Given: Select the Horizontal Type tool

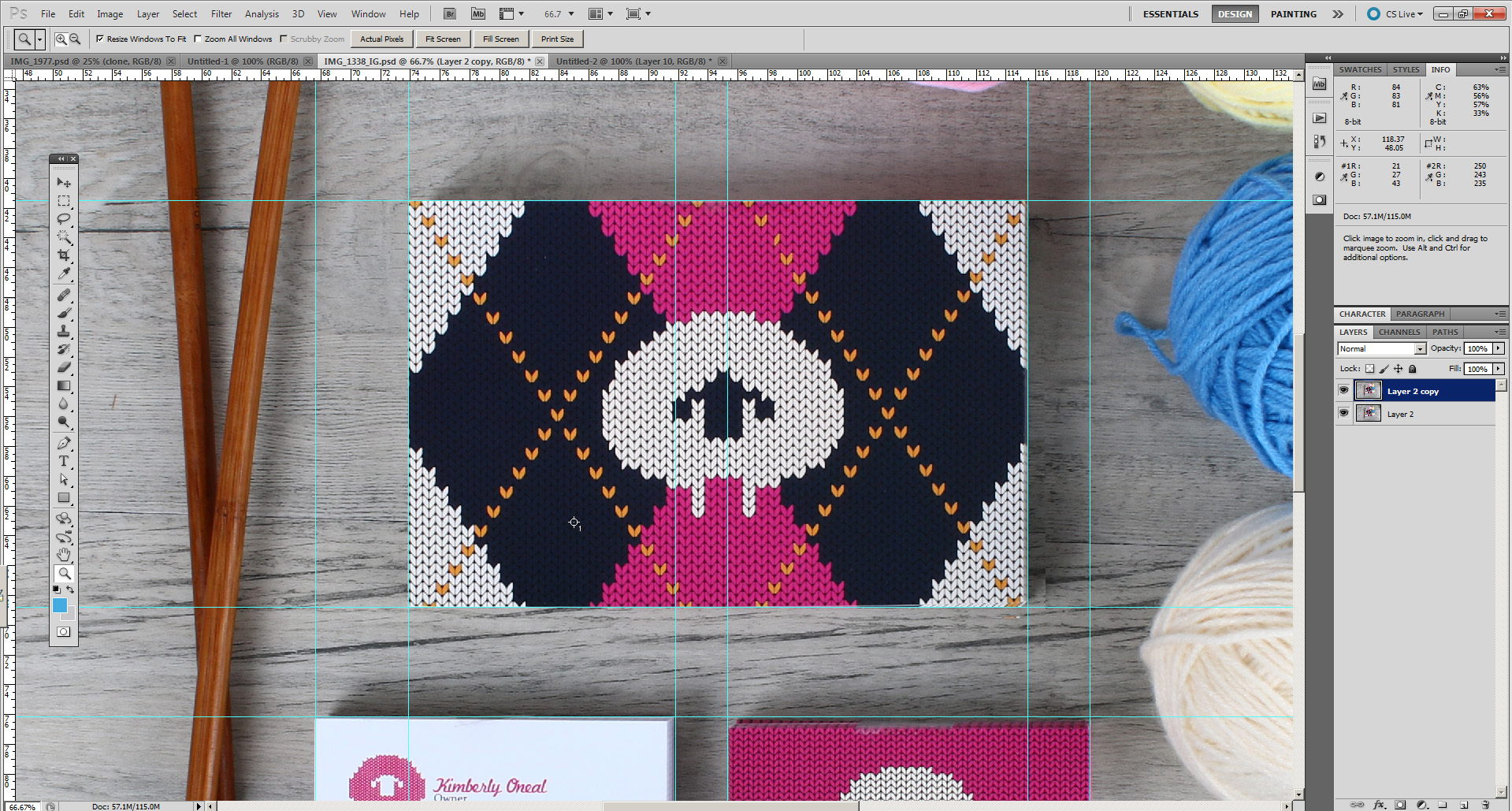Looking at the screenshot, I should click(x=64, y=462).
